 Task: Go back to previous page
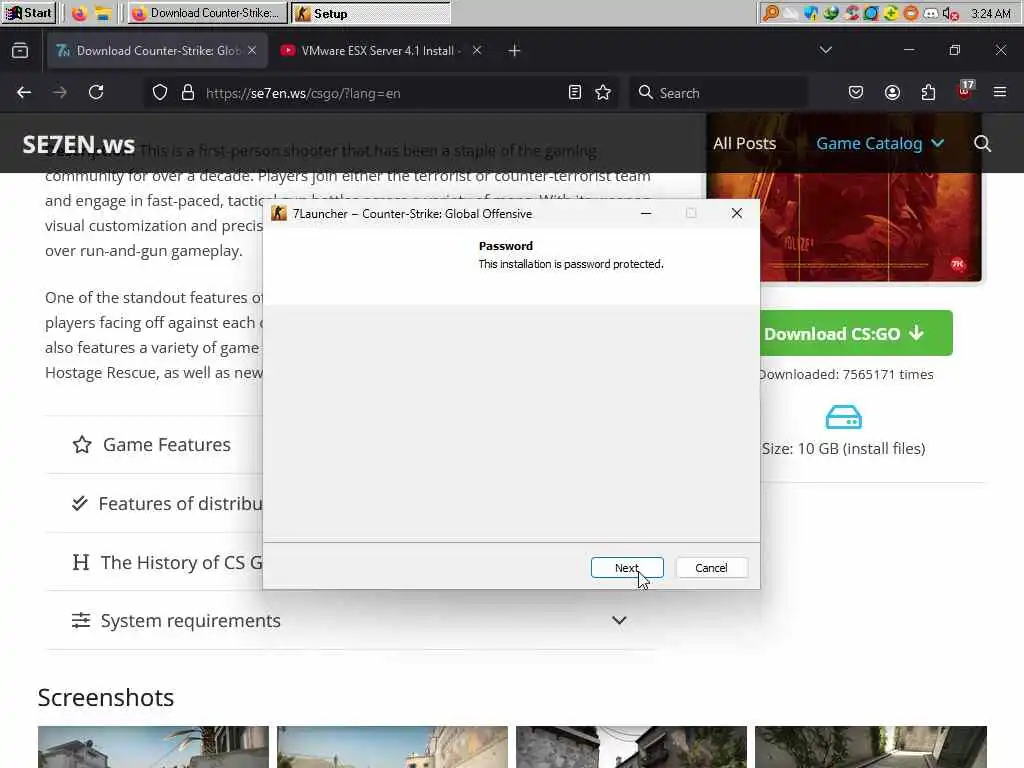pos(24,93)
